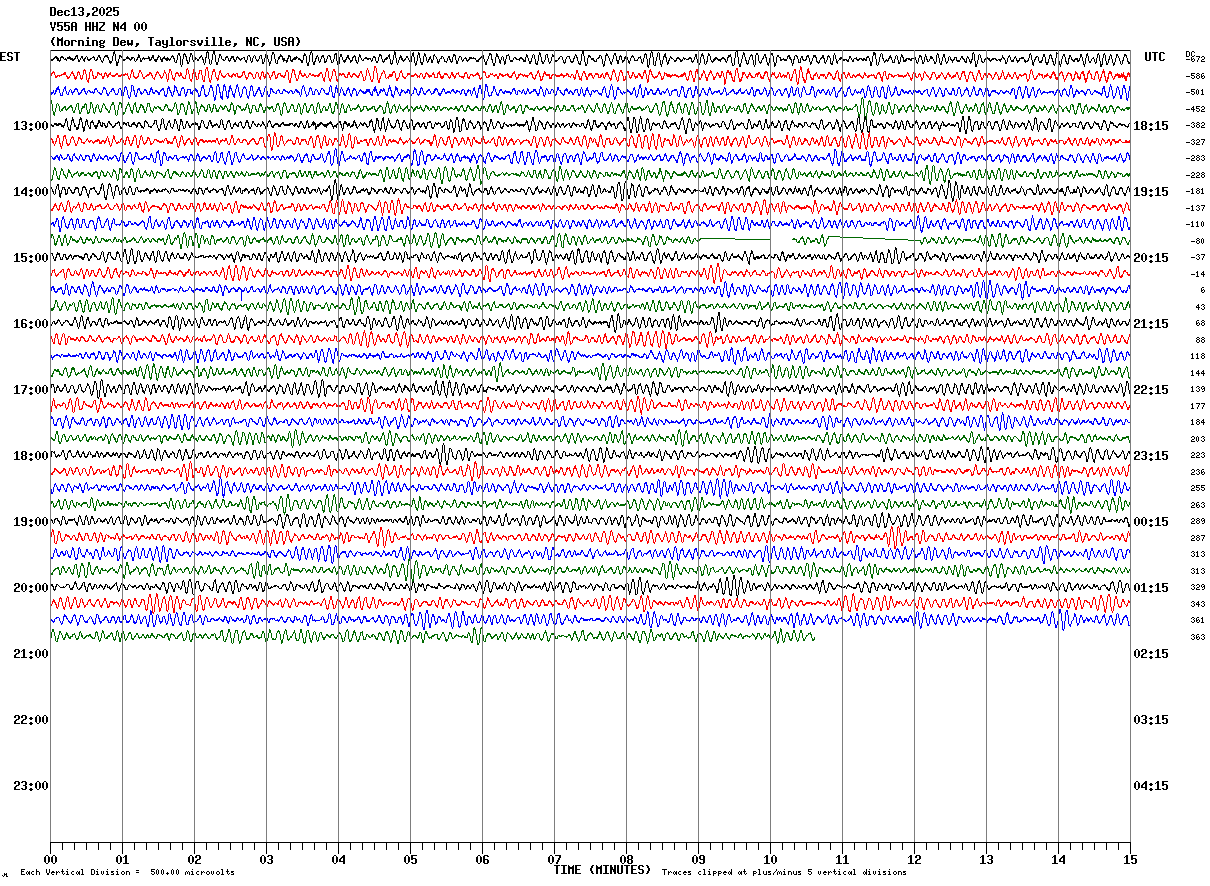
Task: Click the 00:15 UTC time label
Action: point(1151,522)
